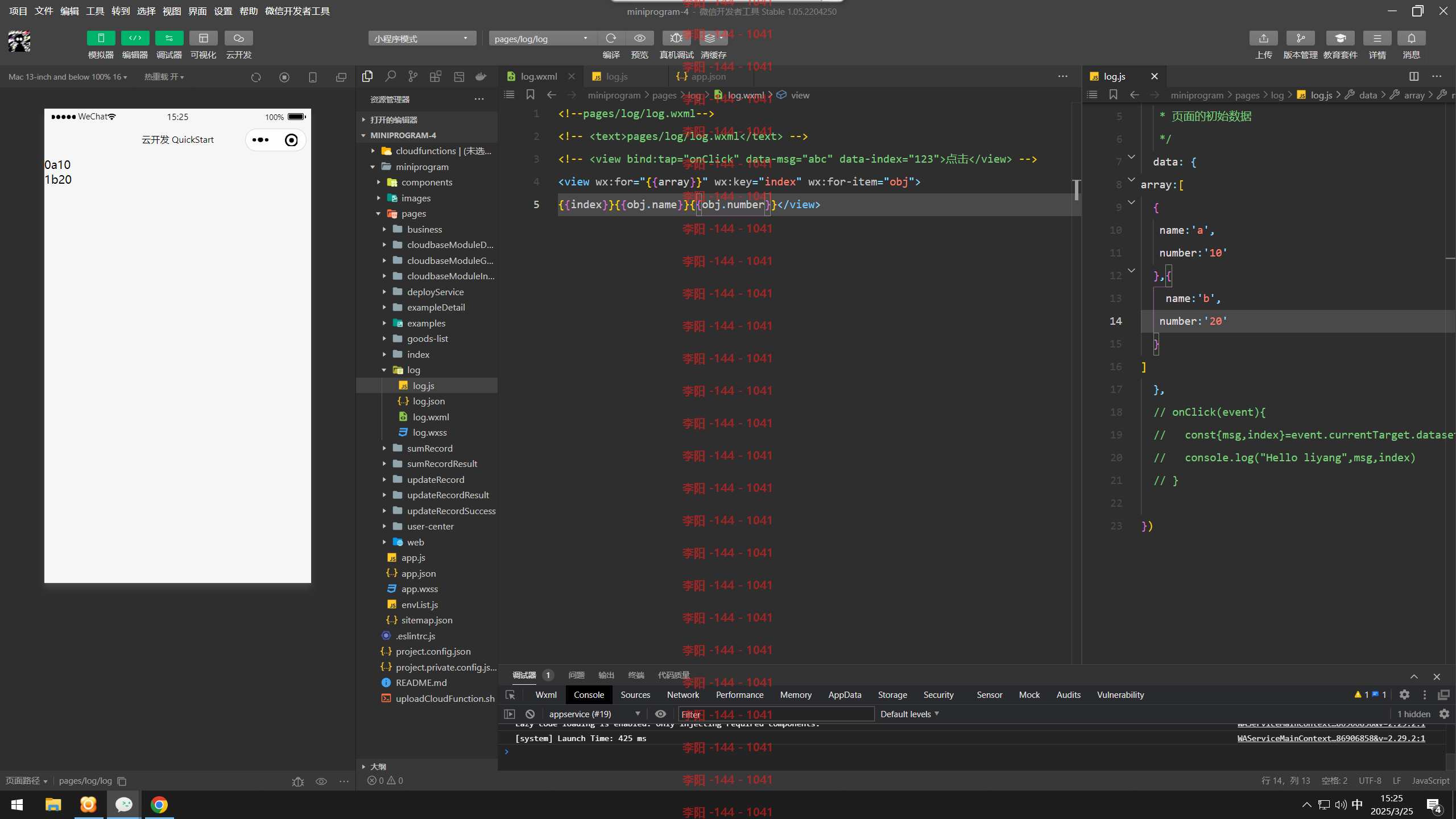Screen dimensions: 1456x819
Task: Click the clear cache layers icon
Action: (x=713, y=38)
